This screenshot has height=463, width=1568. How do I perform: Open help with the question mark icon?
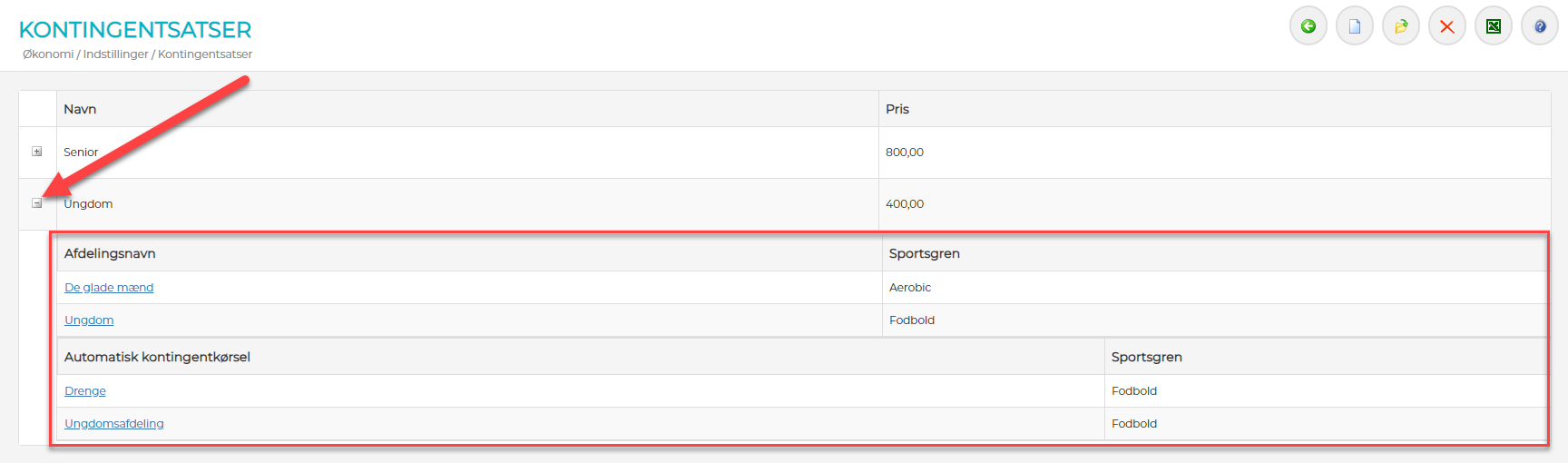1539,26
